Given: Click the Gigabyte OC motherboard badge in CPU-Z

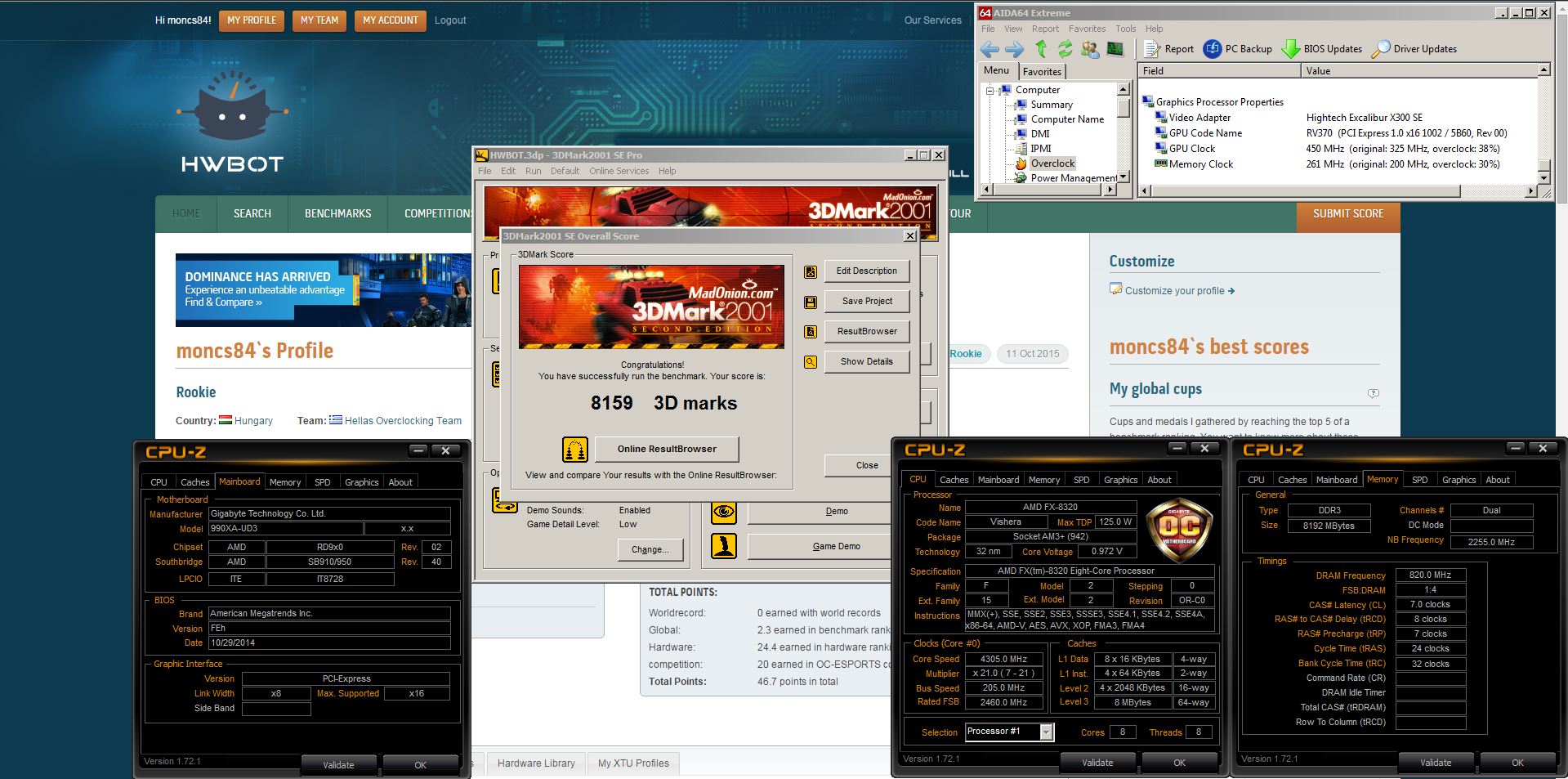Looking at the screenshot, I should click(x=1180, y=530).
